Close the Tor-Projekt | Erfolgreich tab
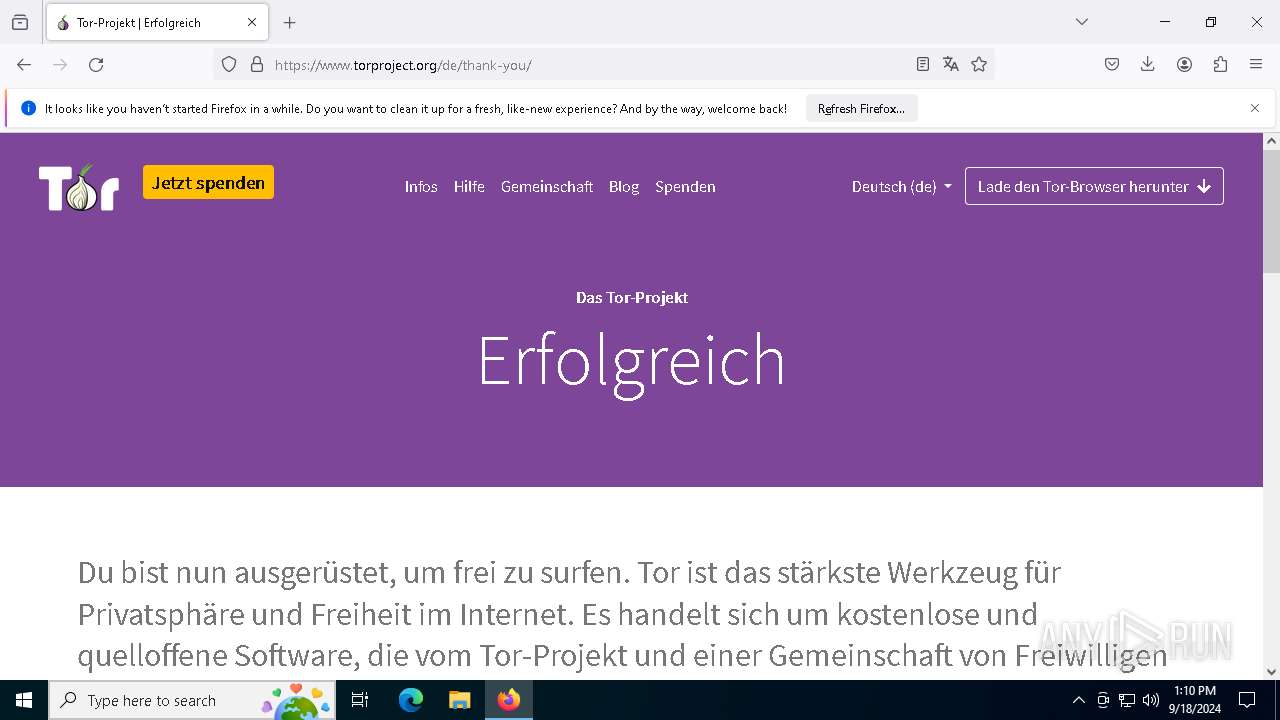1280x720 pixels. click(252, 22)
